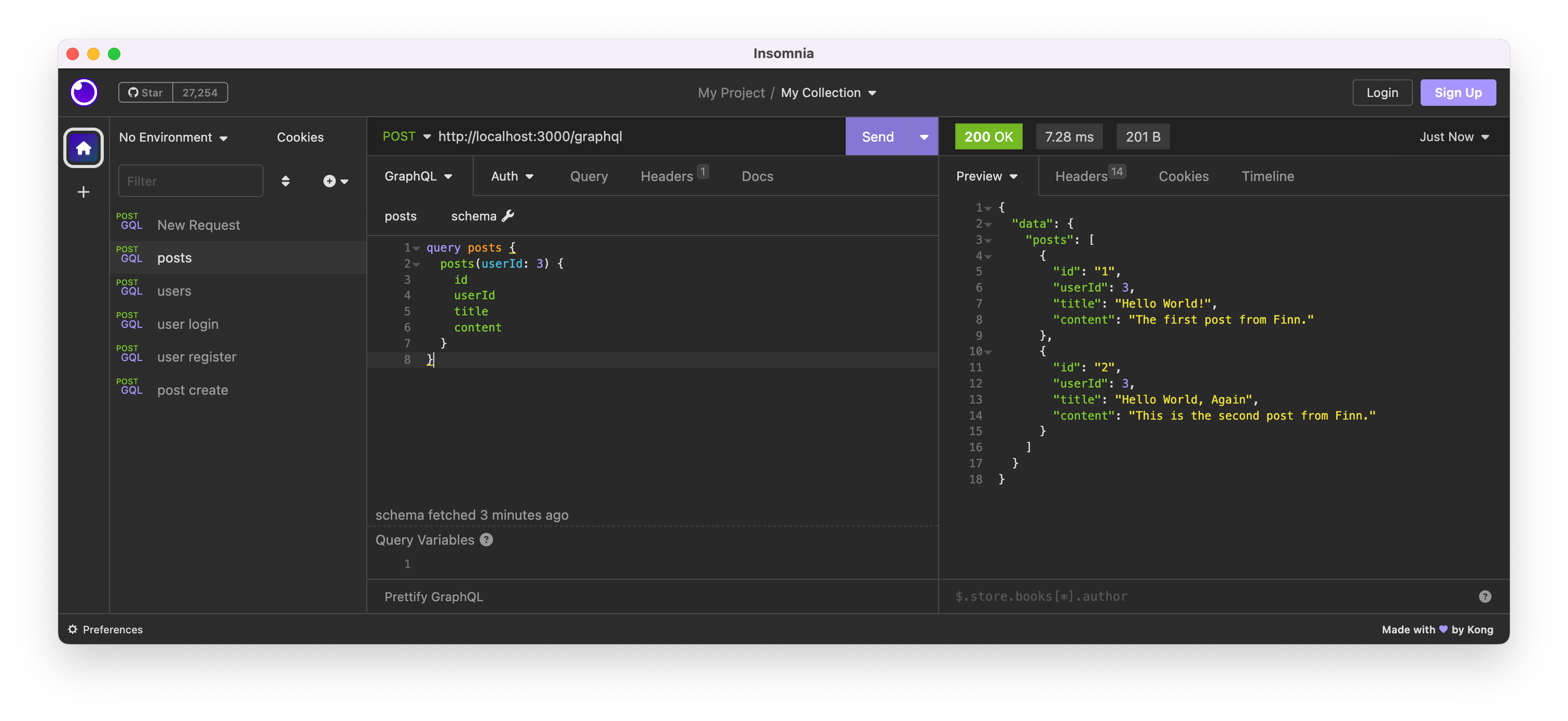
Task: Open the response Cookies tab
Action: click(x=1184, y=176)
